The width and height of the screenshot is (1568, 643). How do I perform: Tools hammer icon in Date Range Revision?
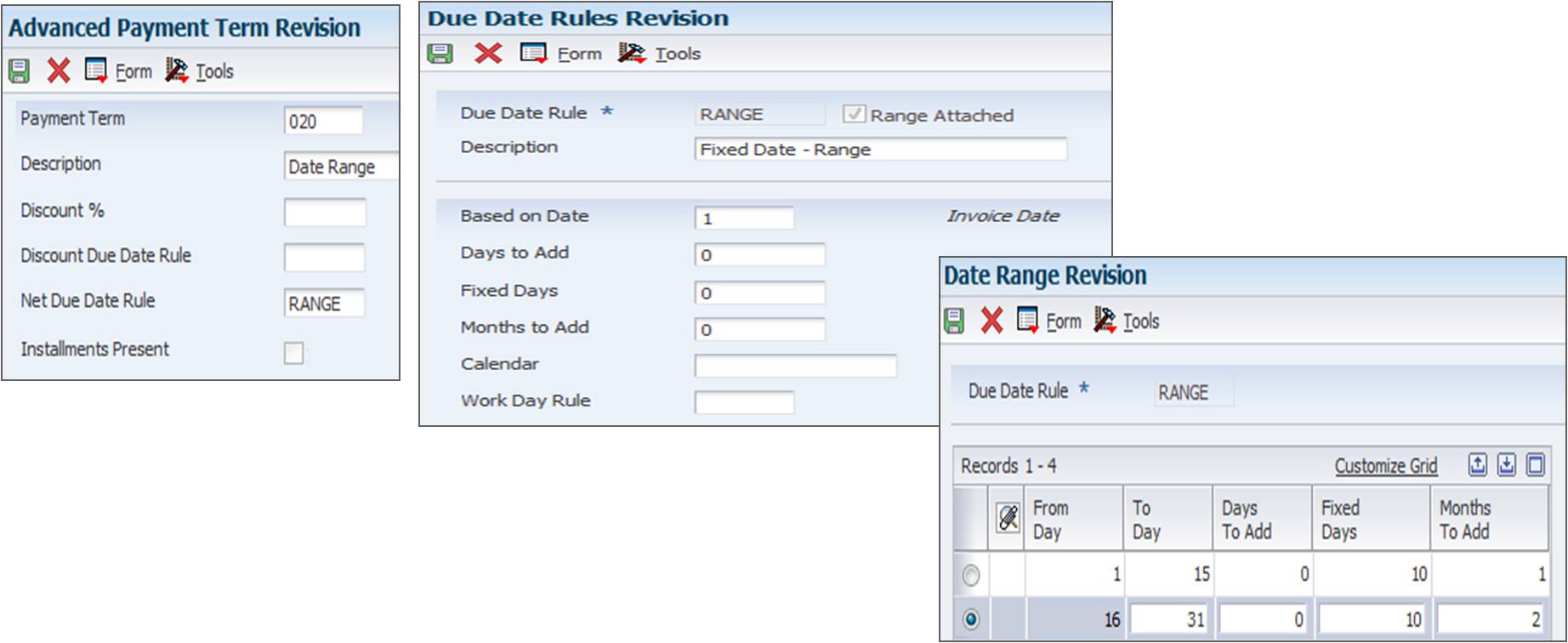click(1105, 320)
